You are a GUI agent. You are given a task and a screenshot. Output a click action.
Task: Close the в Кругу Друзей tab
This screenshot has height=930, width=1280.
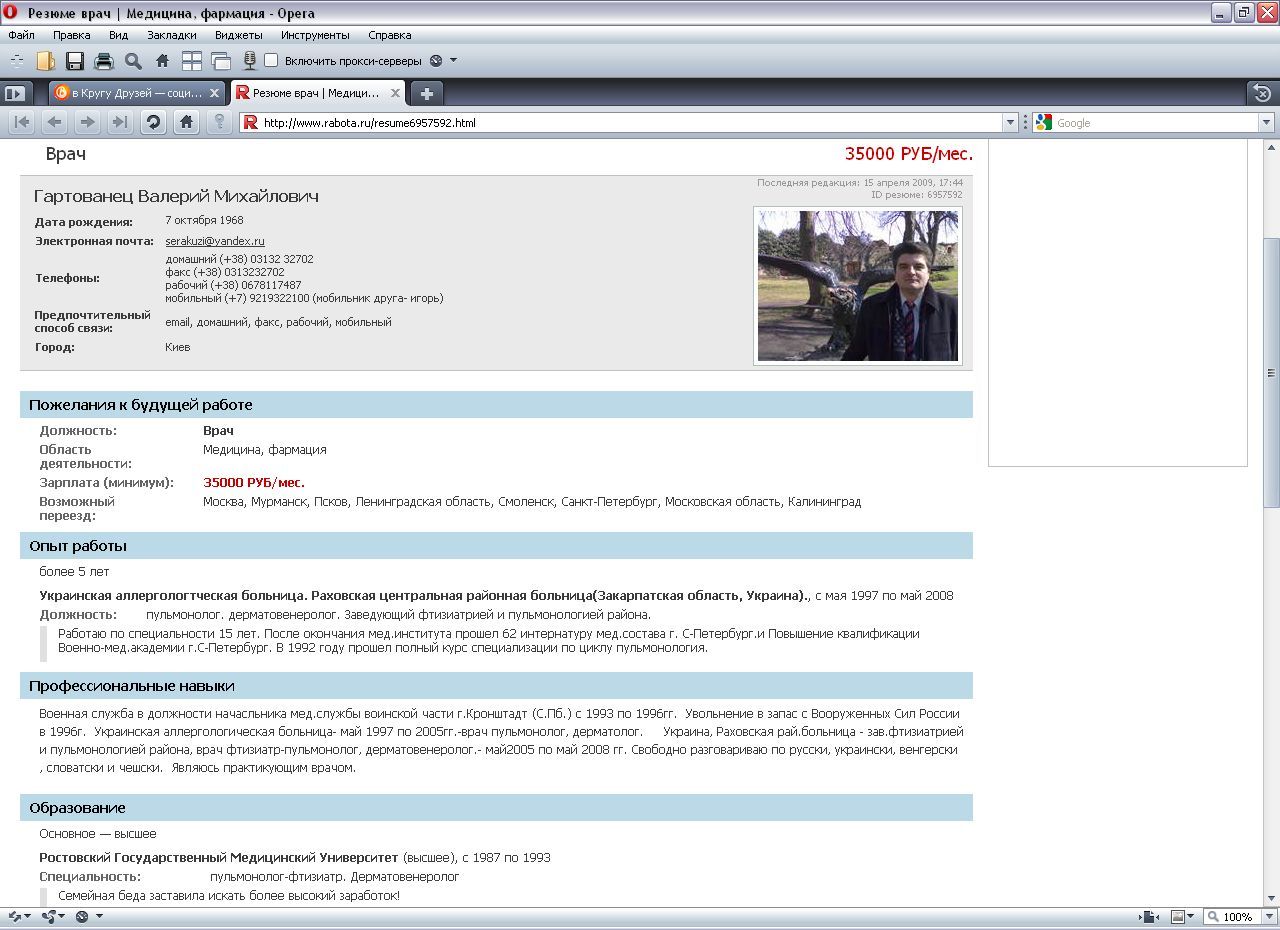point(214,93)
